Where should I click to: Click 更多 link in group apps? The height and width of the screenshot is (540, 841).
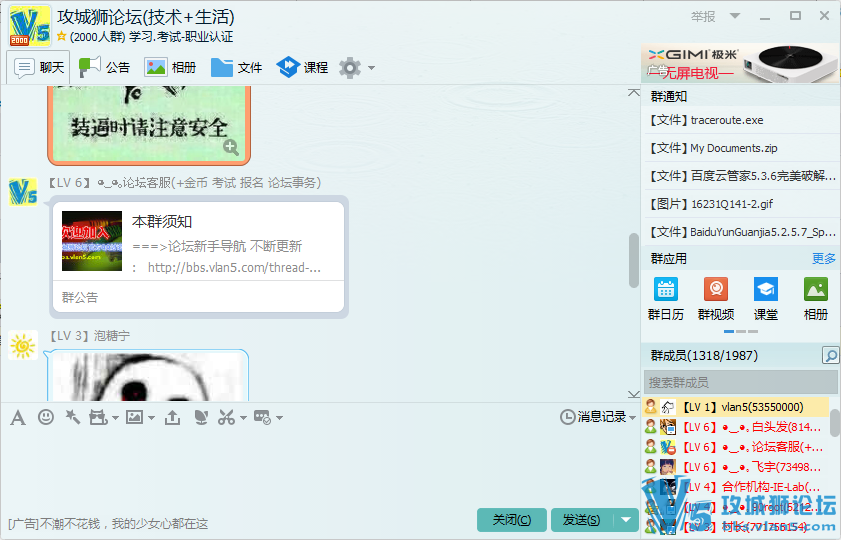(823, 258)
